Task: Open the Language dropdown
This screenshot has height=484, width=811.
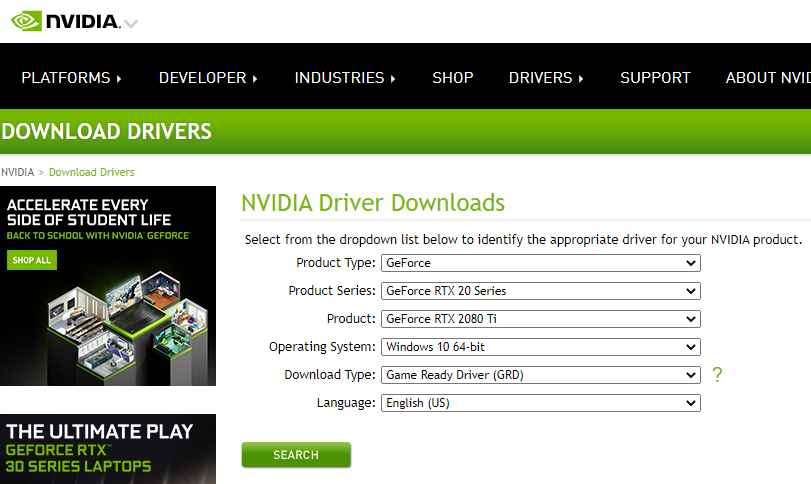Action: coord(540,402)
